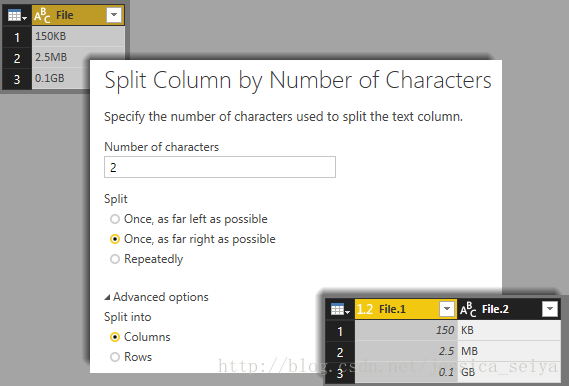
Task: Select the 150KB cell in File column
Action: click(78, 36)
